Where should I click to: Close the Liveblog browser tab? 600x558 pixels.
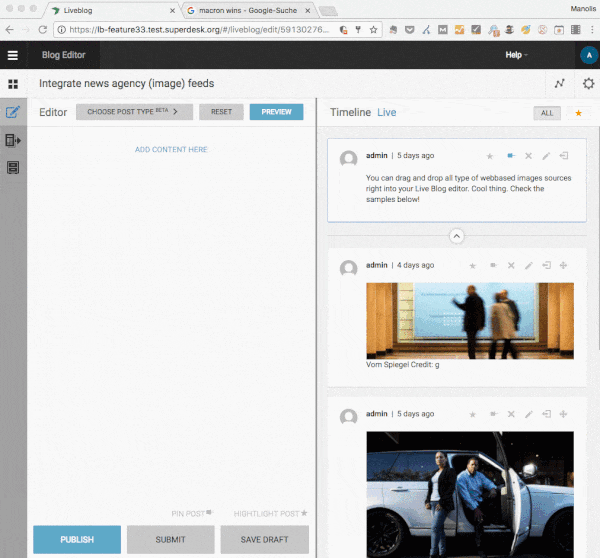[x=173, y=11]
